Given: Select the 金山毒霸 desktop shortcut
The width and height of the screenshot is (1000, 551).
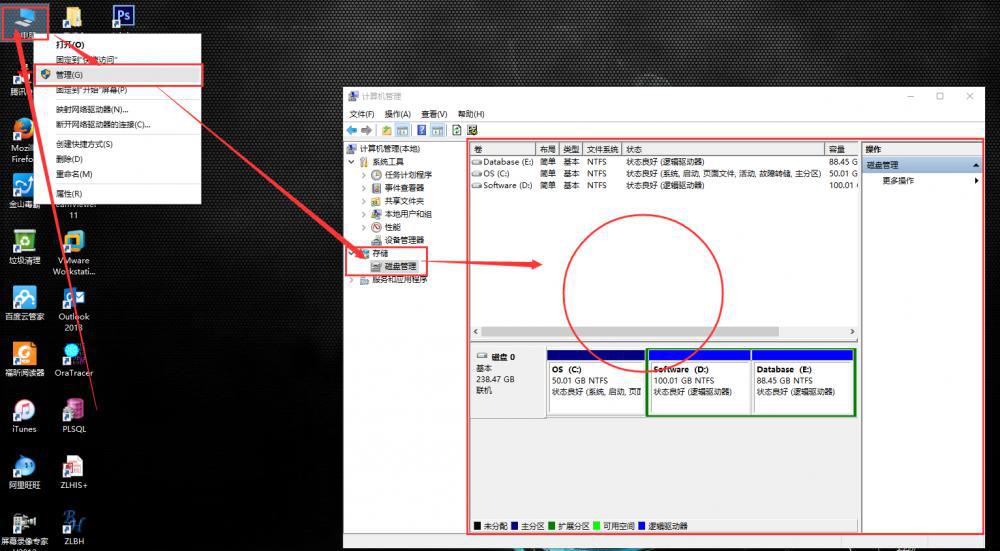Looking at the screenshot, I should pyautogui.click(x=24, y=191).
